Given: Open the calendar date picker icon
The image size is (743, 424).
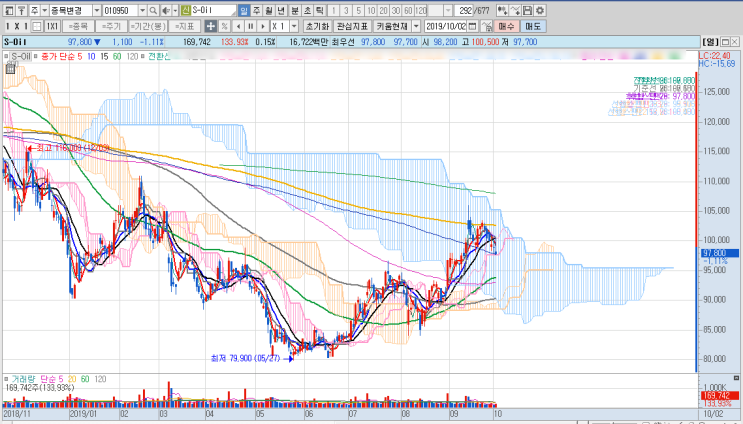Looking at the screenshot, I should 472,26.
